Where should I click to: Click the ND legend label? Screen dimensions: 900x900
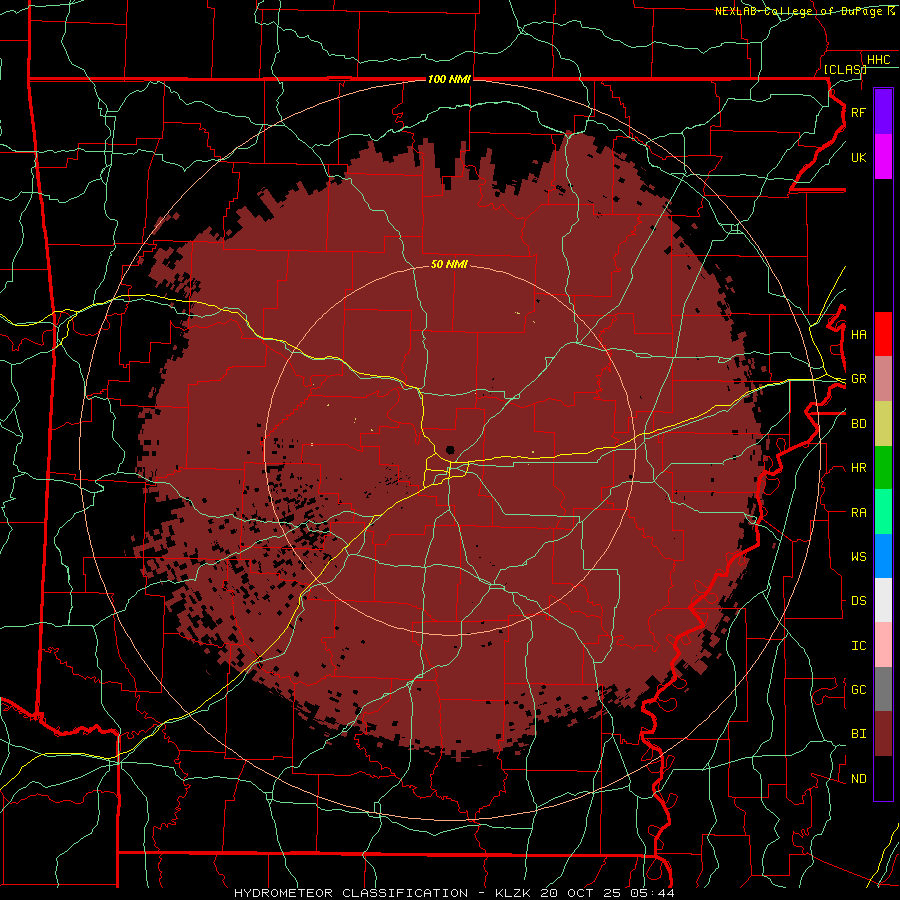tap(858, 778)
